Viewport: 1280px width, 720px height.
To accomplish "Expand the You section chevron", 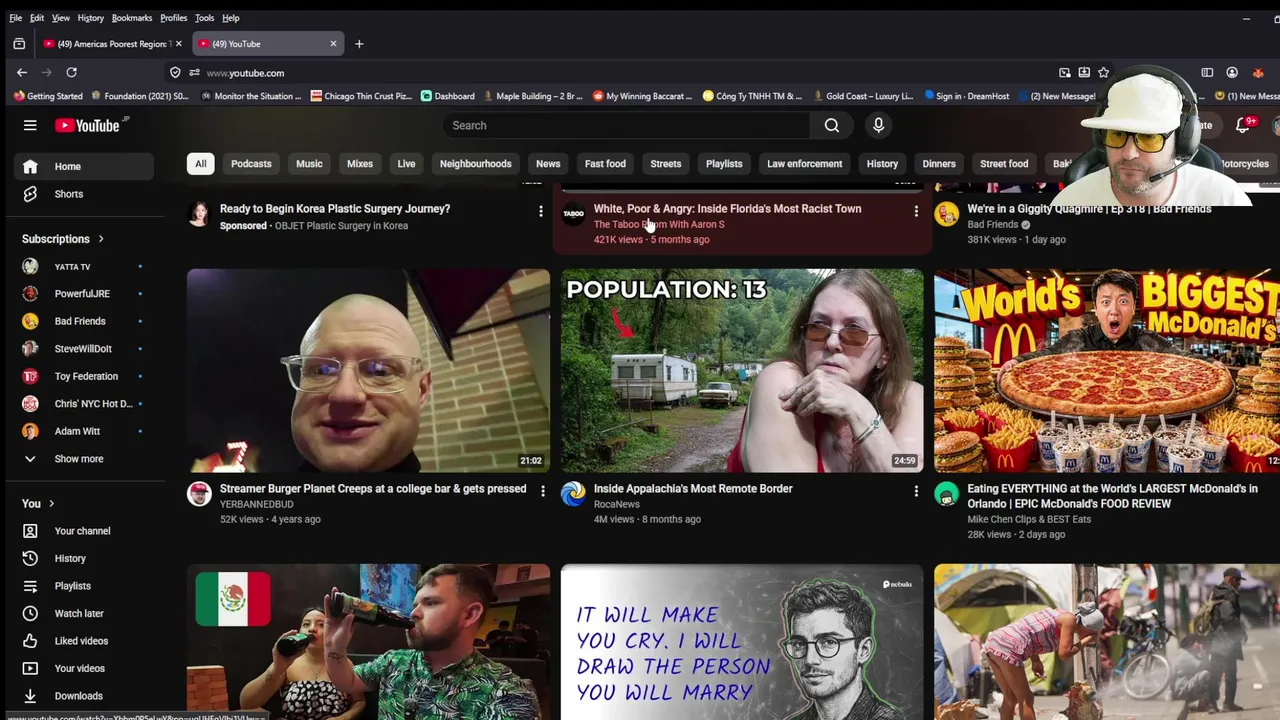I will pos(51,504).
